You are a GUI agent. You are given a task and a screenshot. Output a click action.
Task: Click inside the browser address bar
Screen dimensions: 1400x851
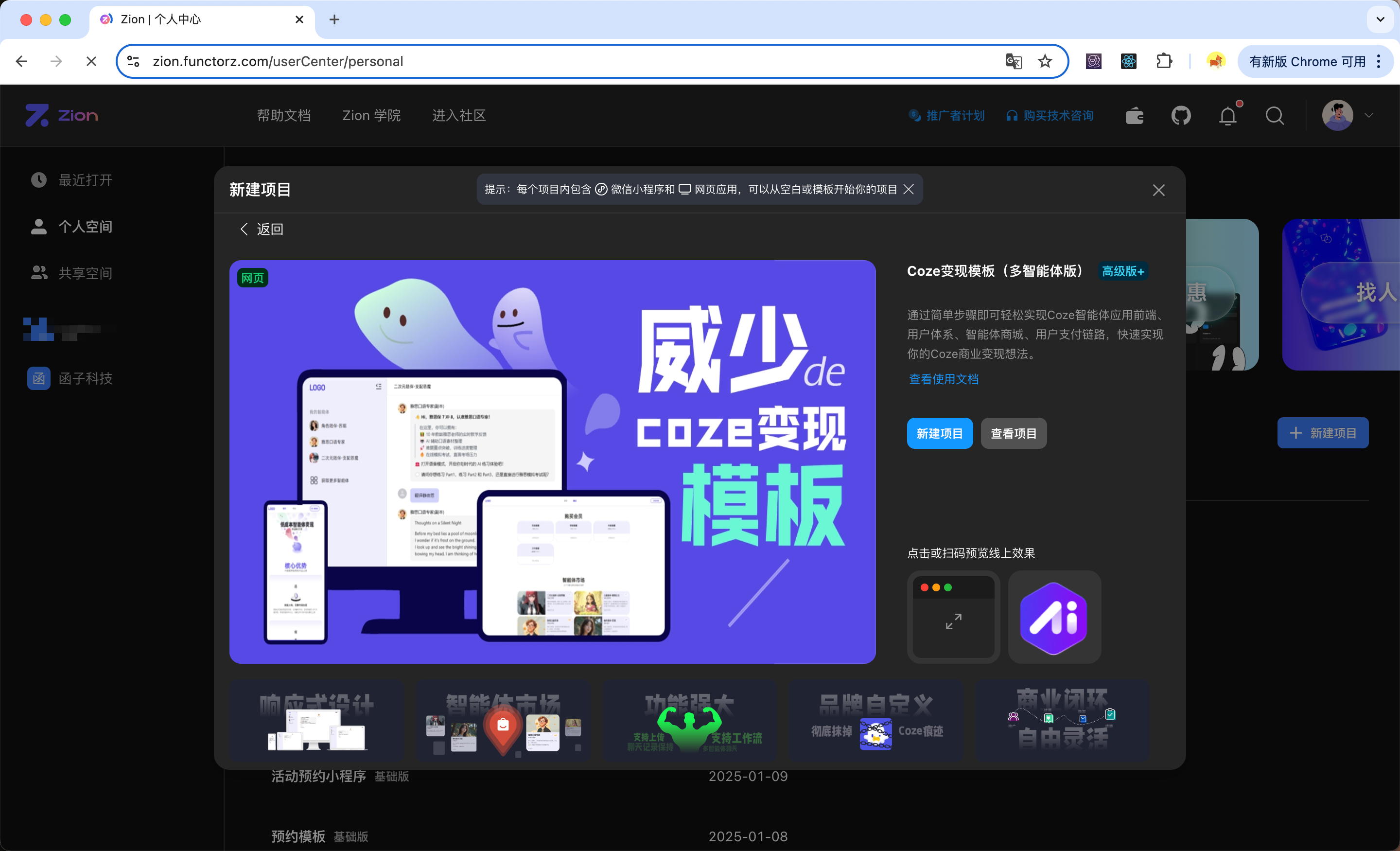tap(398, 61)
